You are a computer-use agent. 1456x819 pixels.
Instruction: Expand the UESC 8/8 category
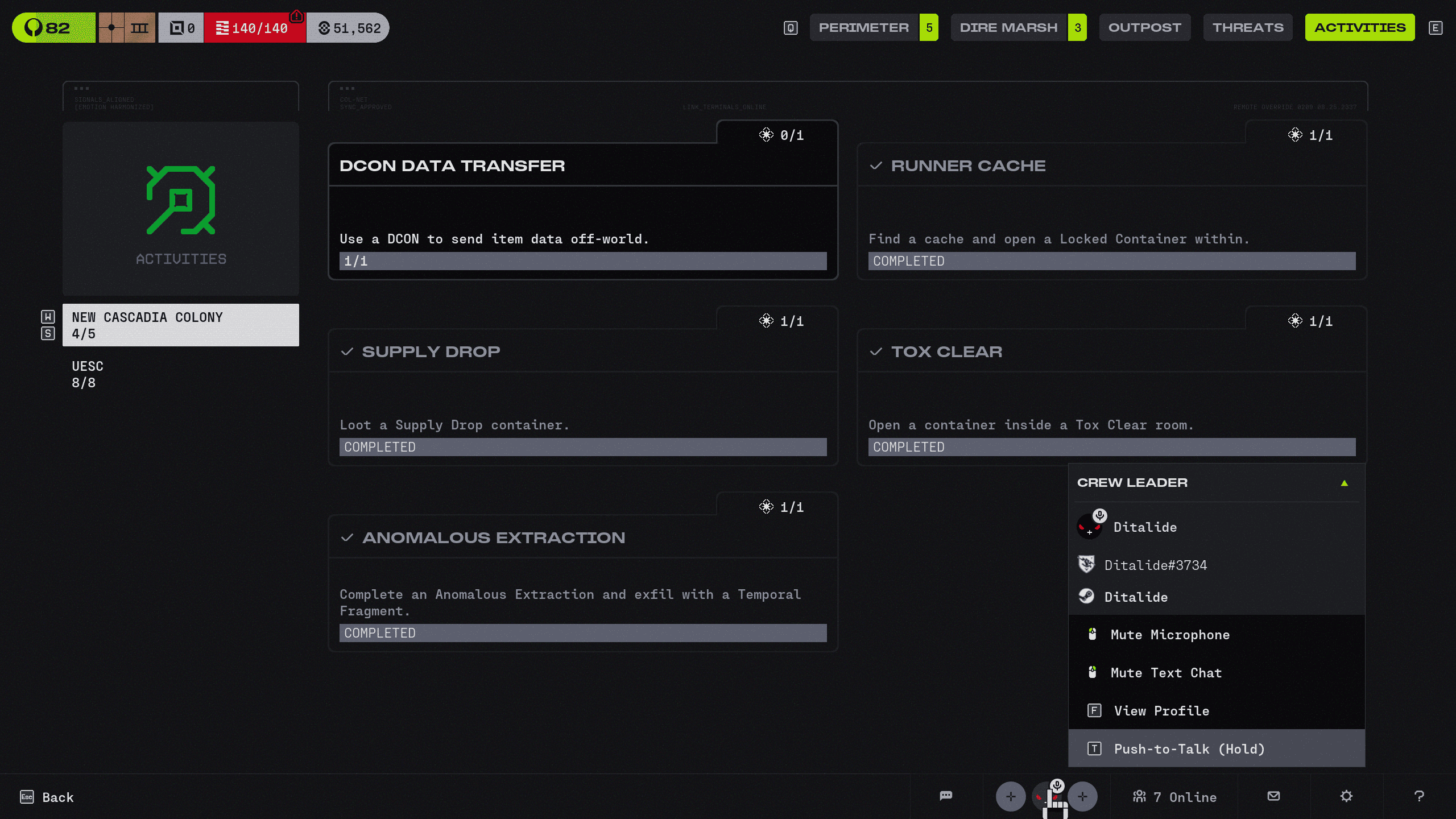(88, 374)
